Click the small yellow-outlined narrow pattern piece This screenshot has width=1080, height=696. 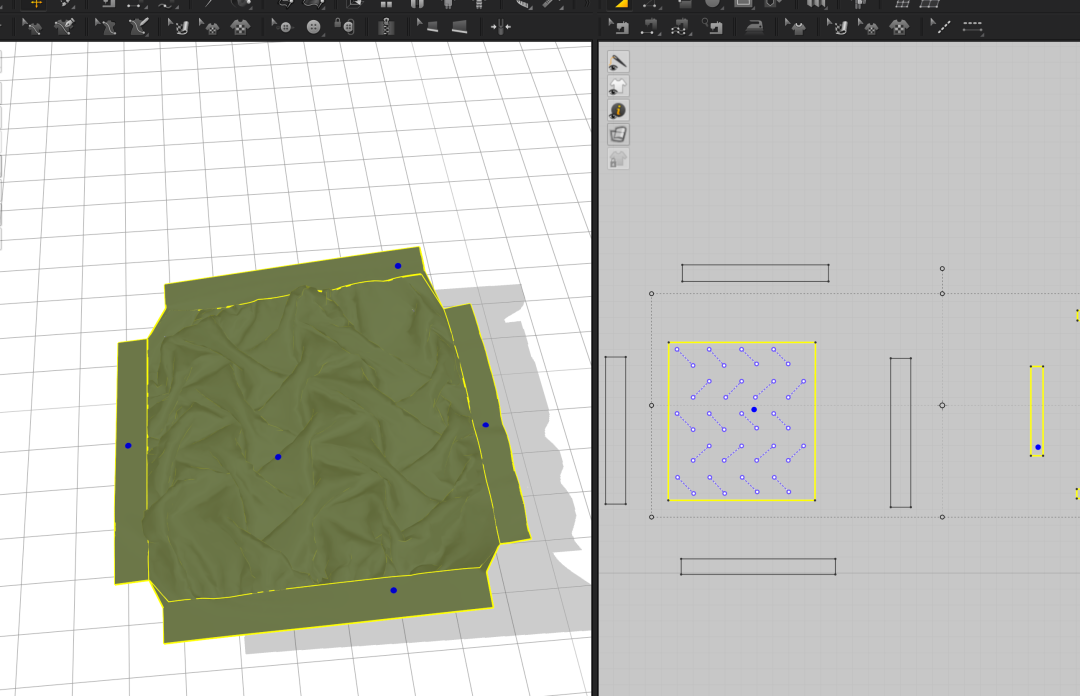1037,411
